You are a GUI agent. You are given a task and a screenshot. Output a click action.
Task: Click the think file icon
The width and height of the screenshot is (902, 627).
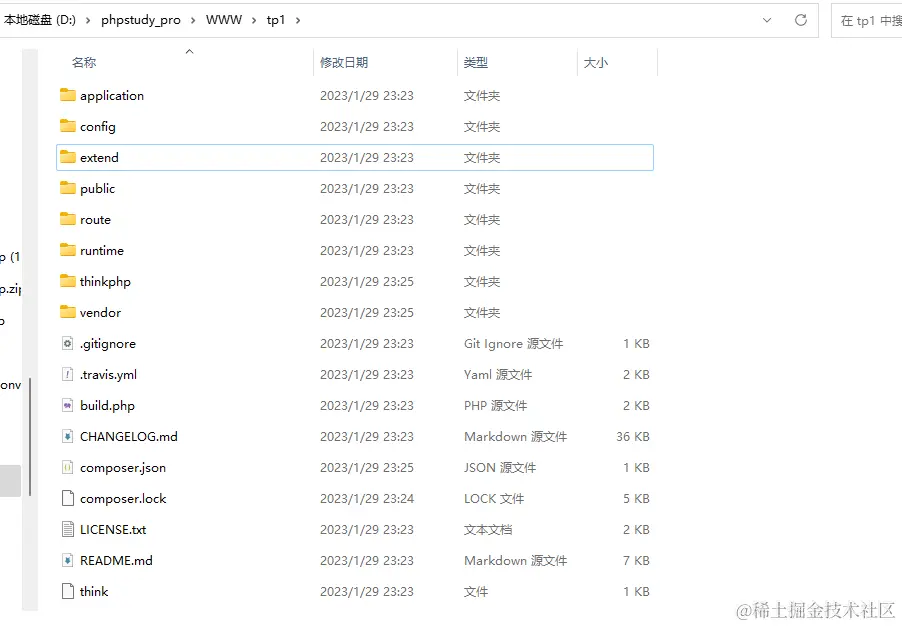(x=68, y=591)
